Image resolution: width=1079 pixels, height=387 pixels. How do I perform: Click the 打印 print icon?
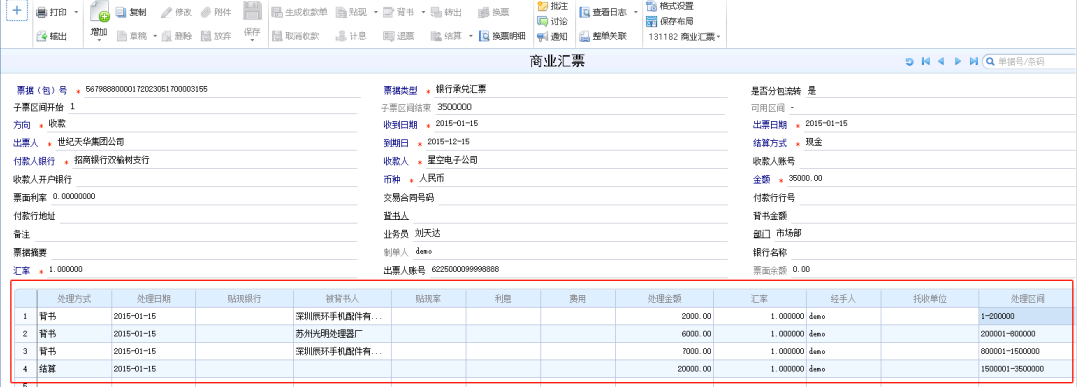coord(41,12)
